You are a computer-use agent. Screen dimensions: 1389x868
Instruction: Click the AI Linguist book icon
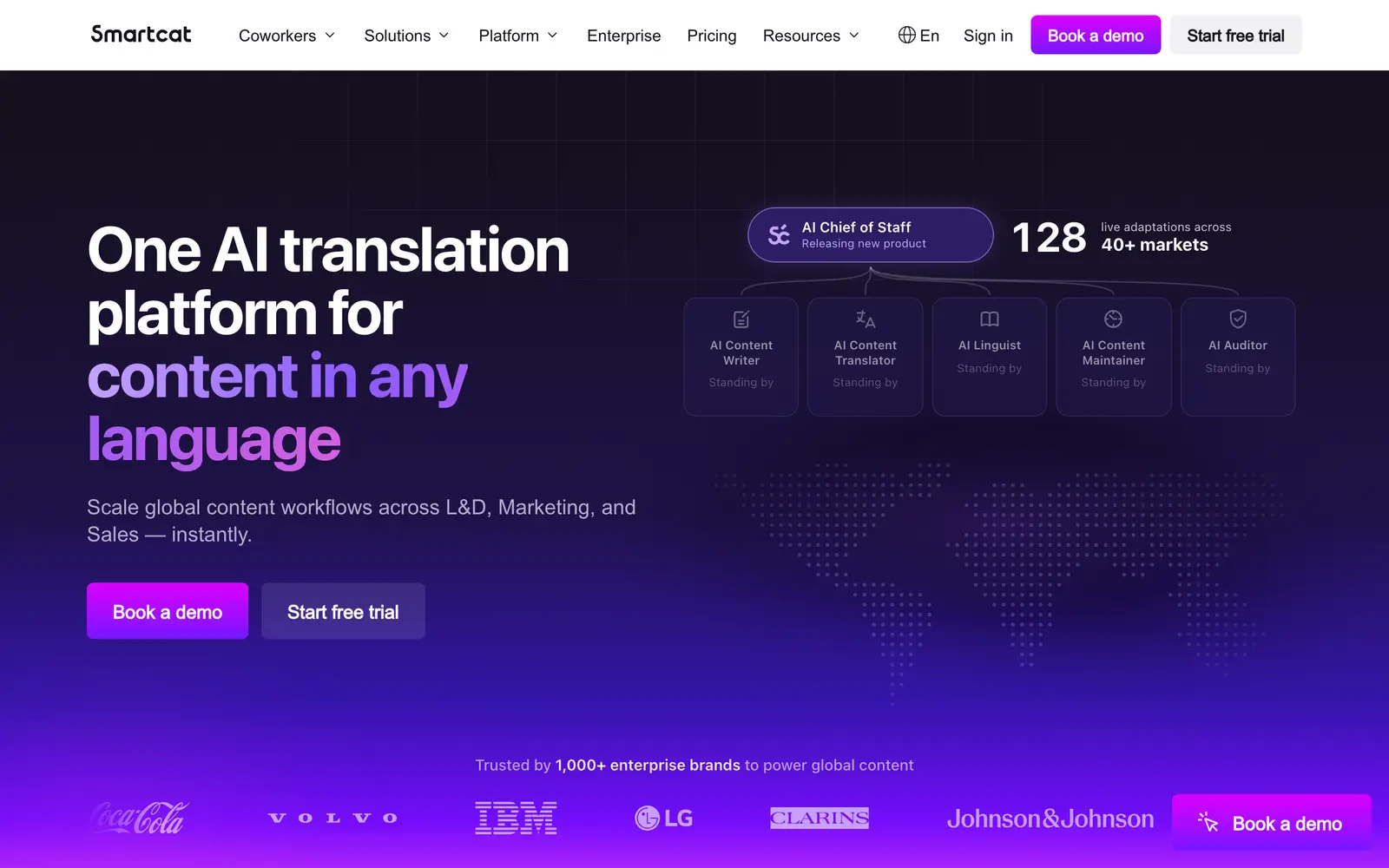(990, 319)
